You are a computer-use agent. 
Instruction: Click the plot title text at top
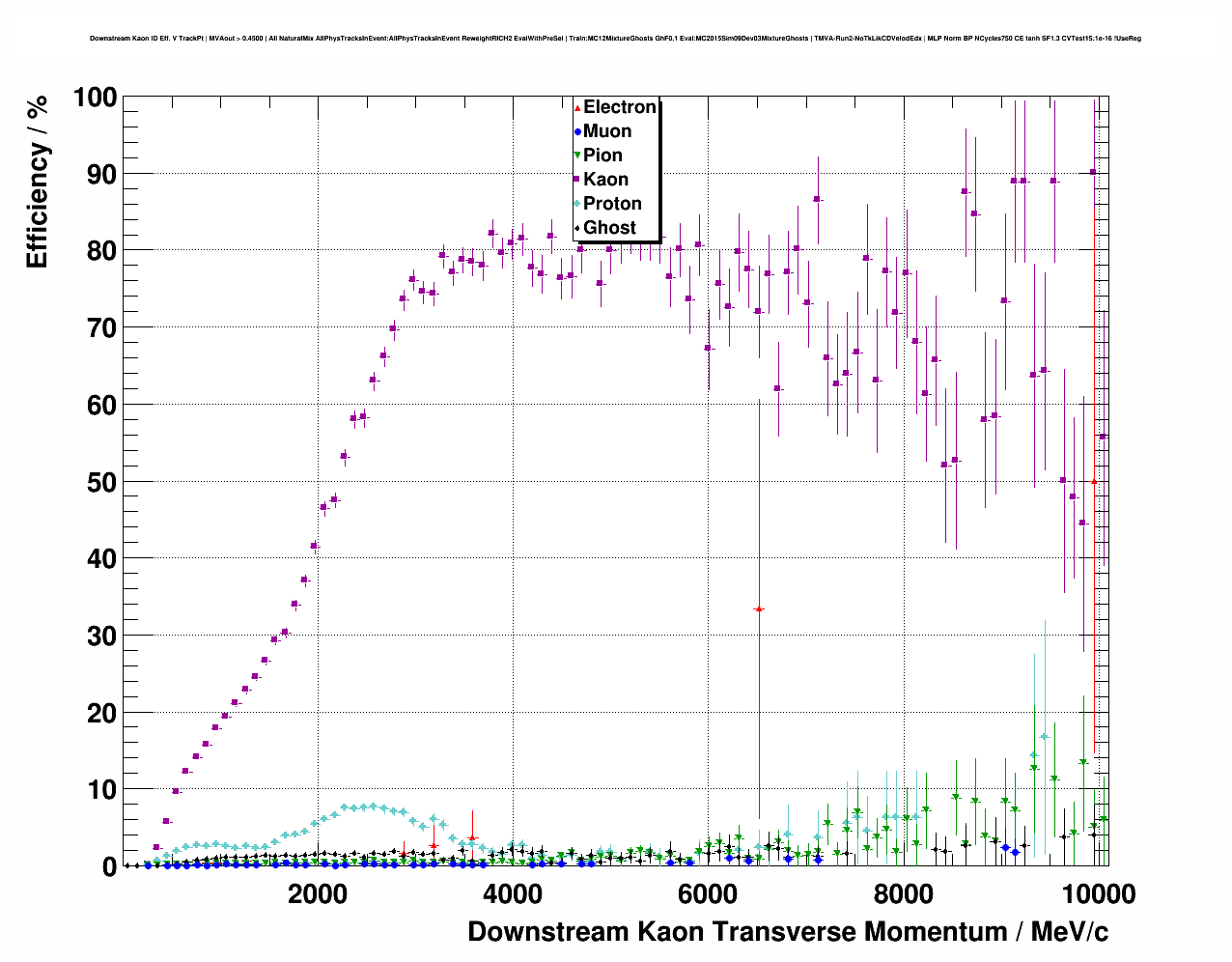click(x=615, y=39)
